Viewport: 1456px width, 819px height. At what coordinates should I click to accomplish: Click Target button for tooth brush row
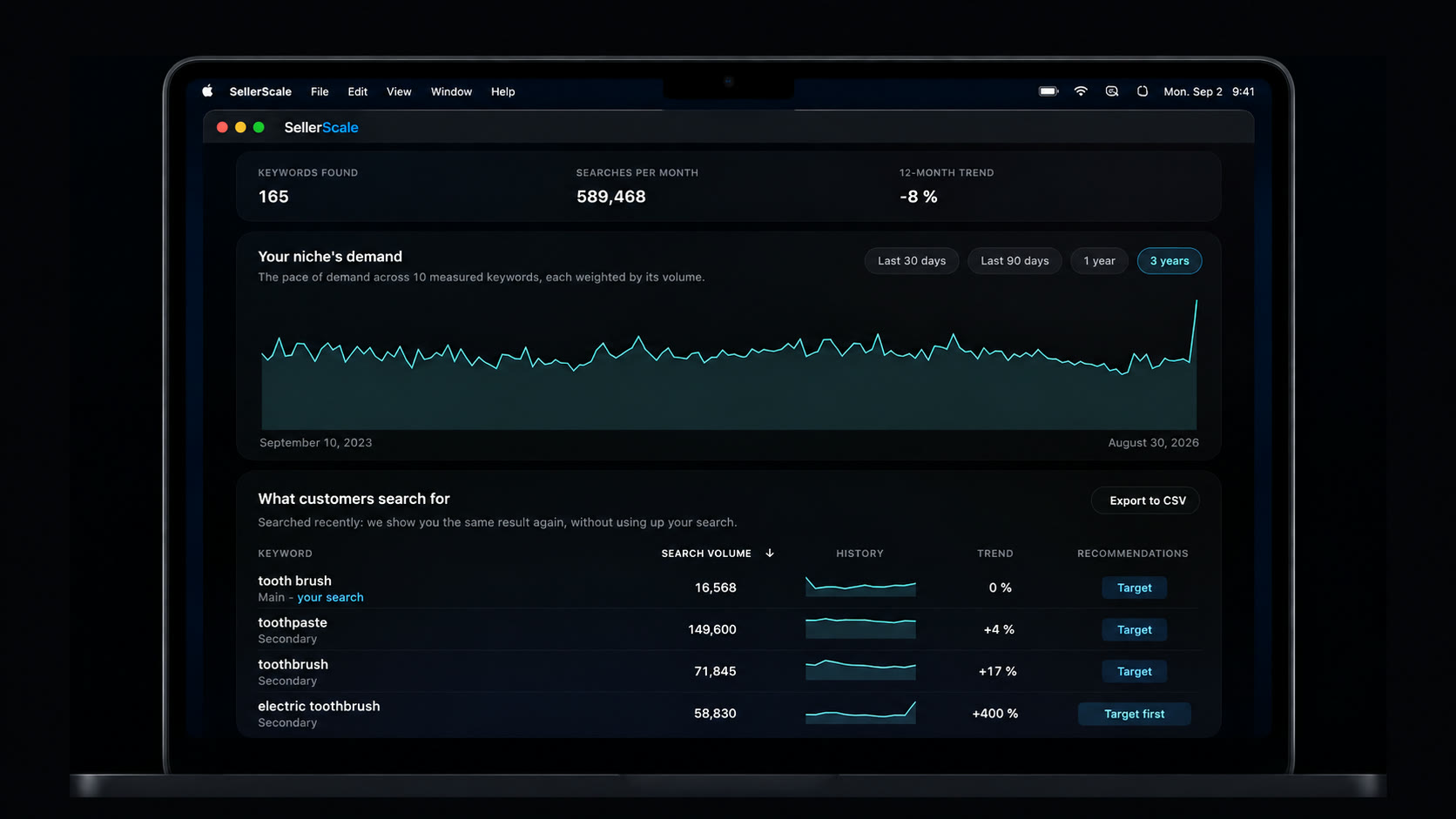(1134, 587)
